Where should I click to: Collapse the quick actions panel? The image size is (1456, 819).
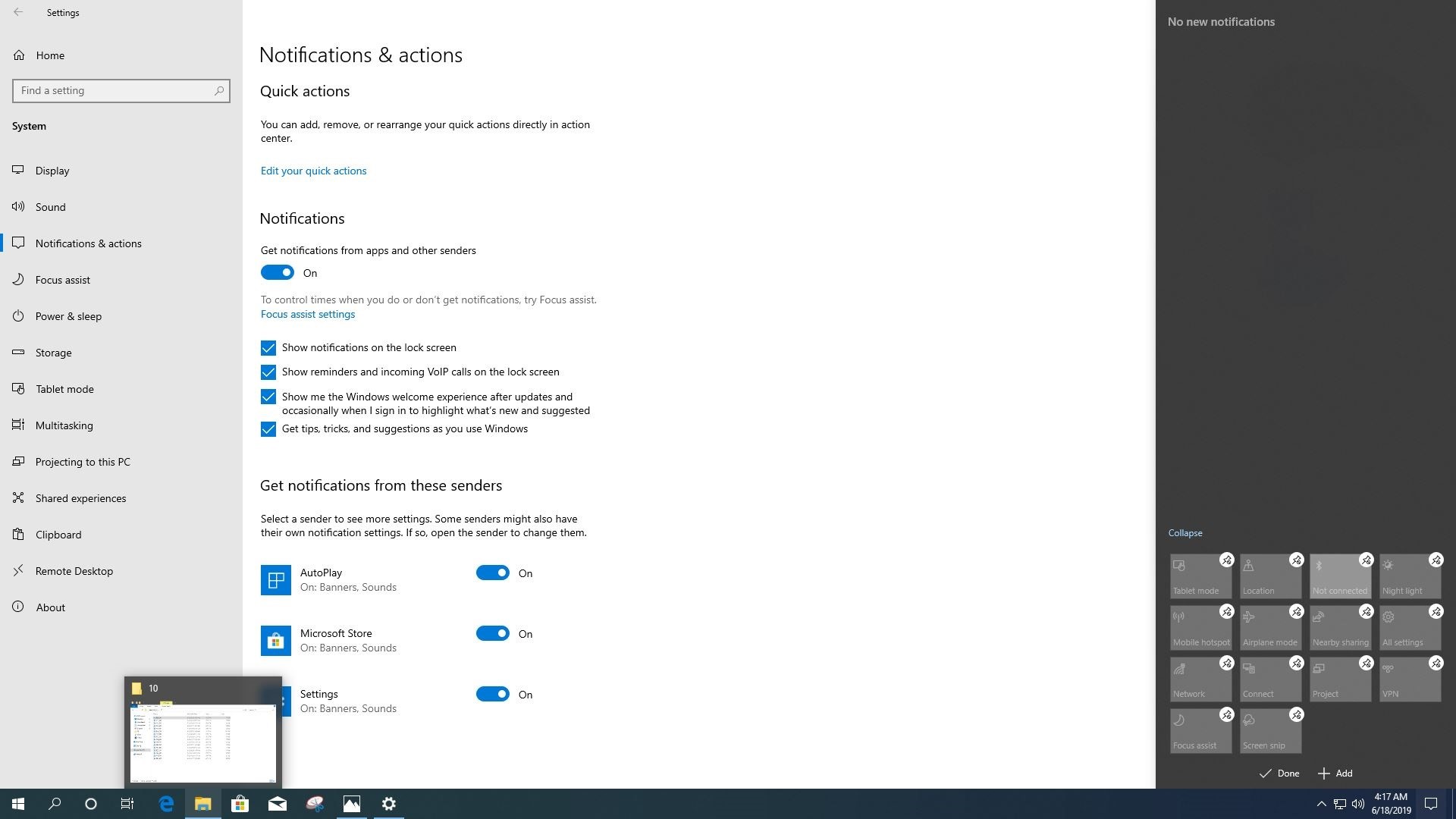pyautogui.click(x=1185, y=533)
